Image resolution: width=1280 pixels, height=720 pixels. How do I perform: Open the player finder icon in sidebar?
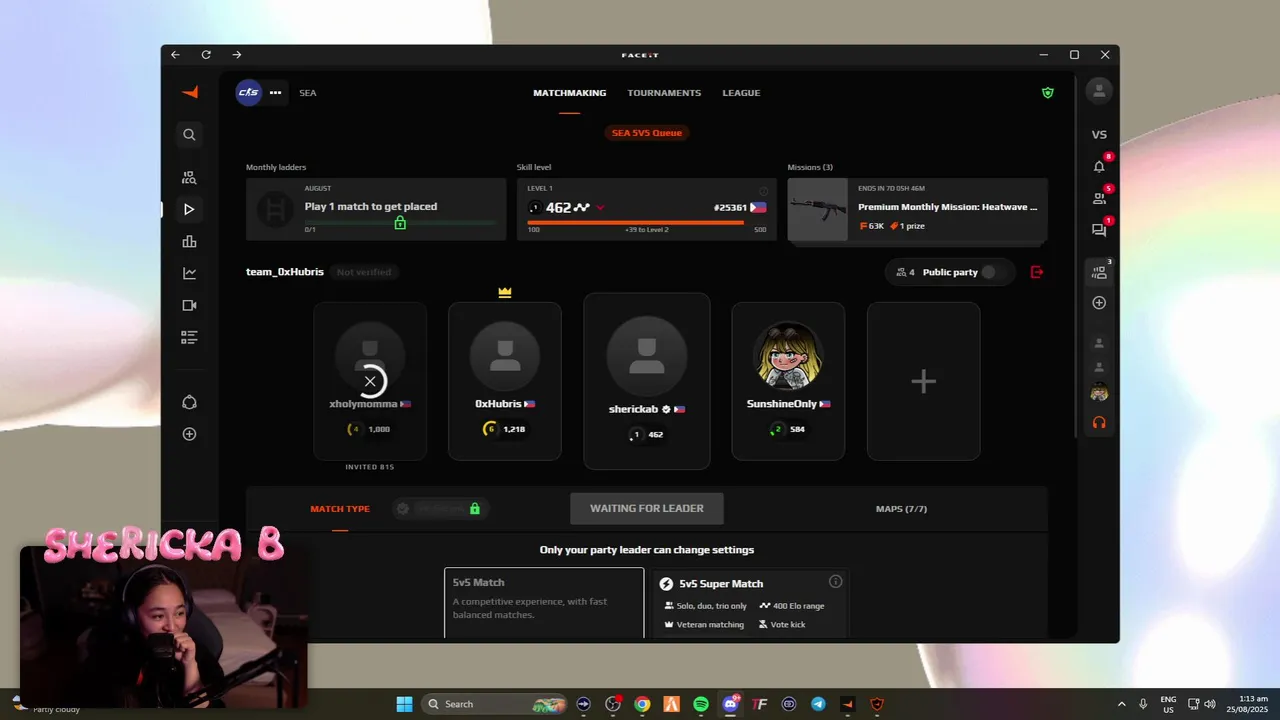click(x=189, y=178)
